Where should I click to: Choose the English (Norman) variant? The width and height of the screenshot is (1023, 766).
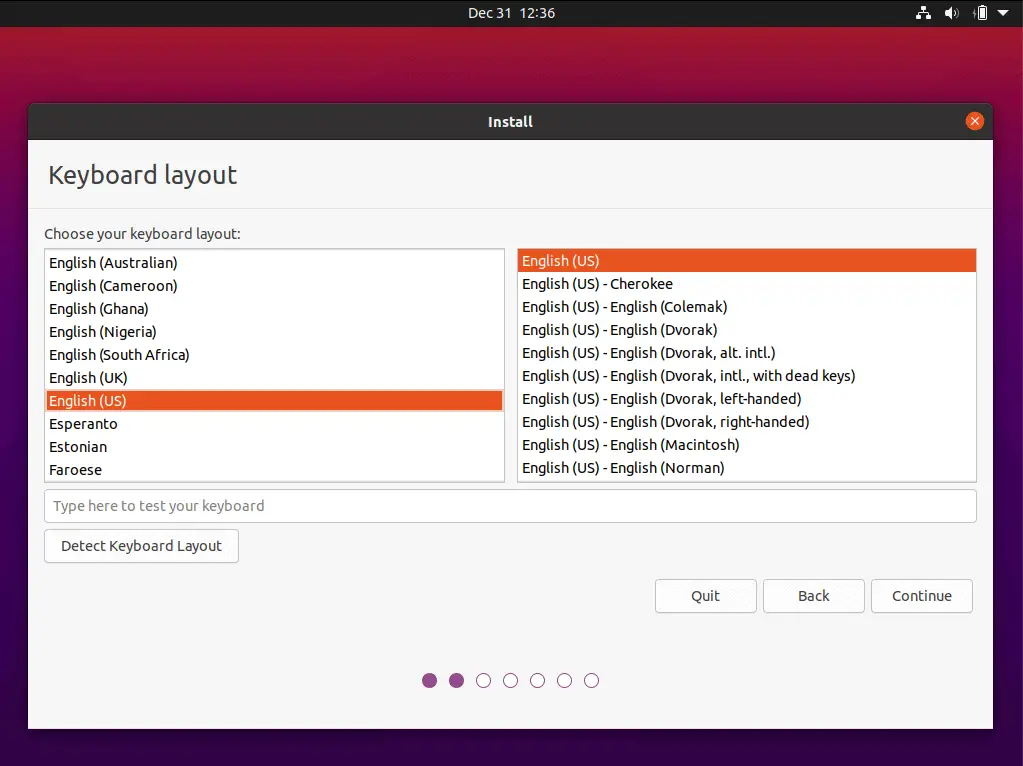(747, 468)
